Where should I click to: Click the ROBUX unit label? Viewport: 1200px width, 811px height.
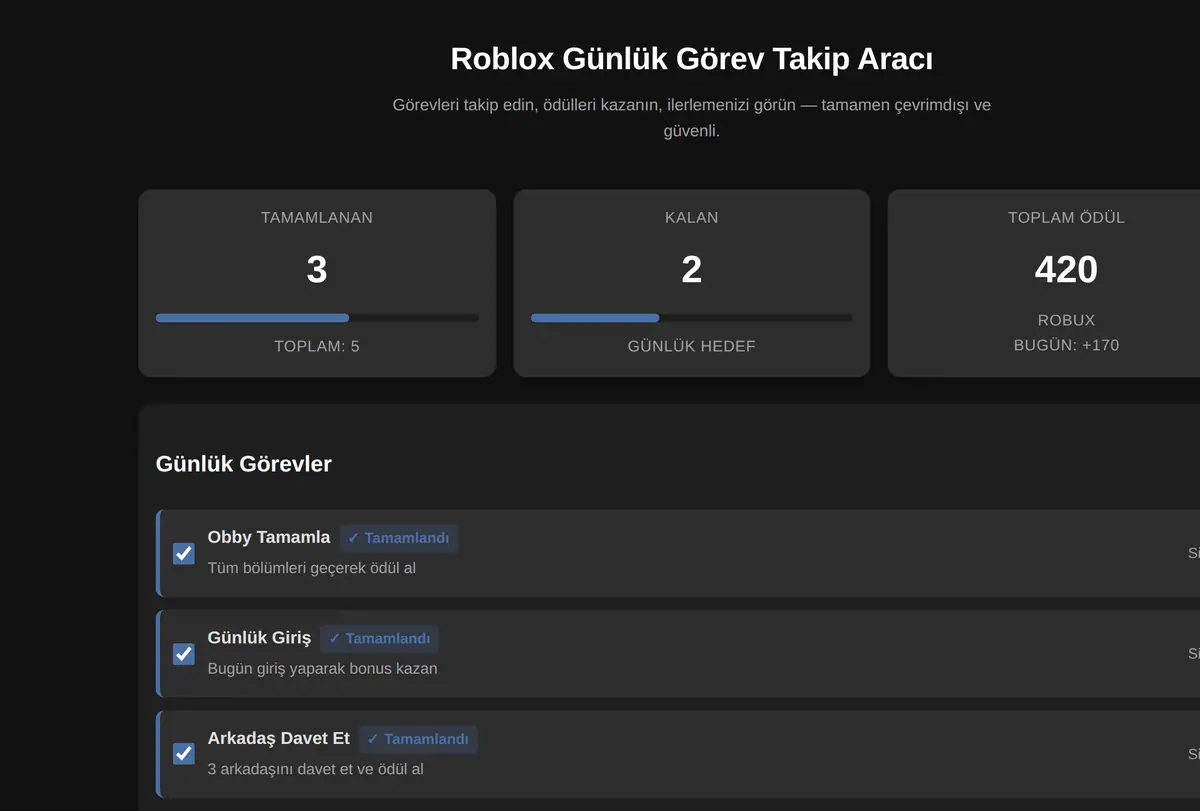[1066, 320]
